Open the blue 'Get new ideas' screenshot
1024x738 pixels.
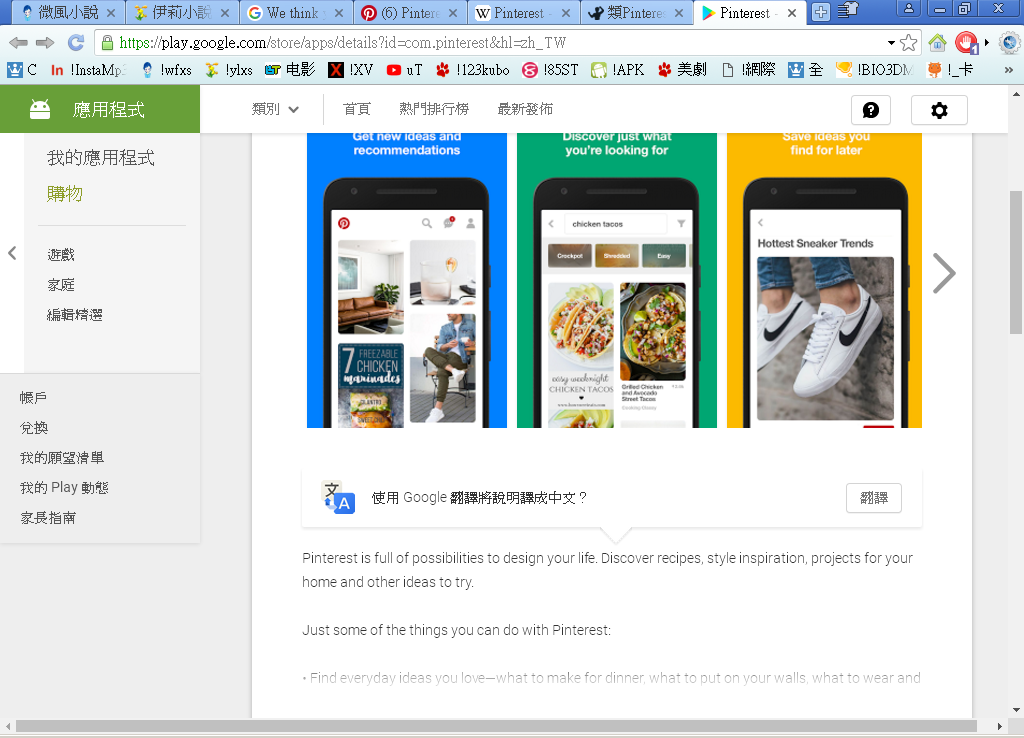pos(407,281)
